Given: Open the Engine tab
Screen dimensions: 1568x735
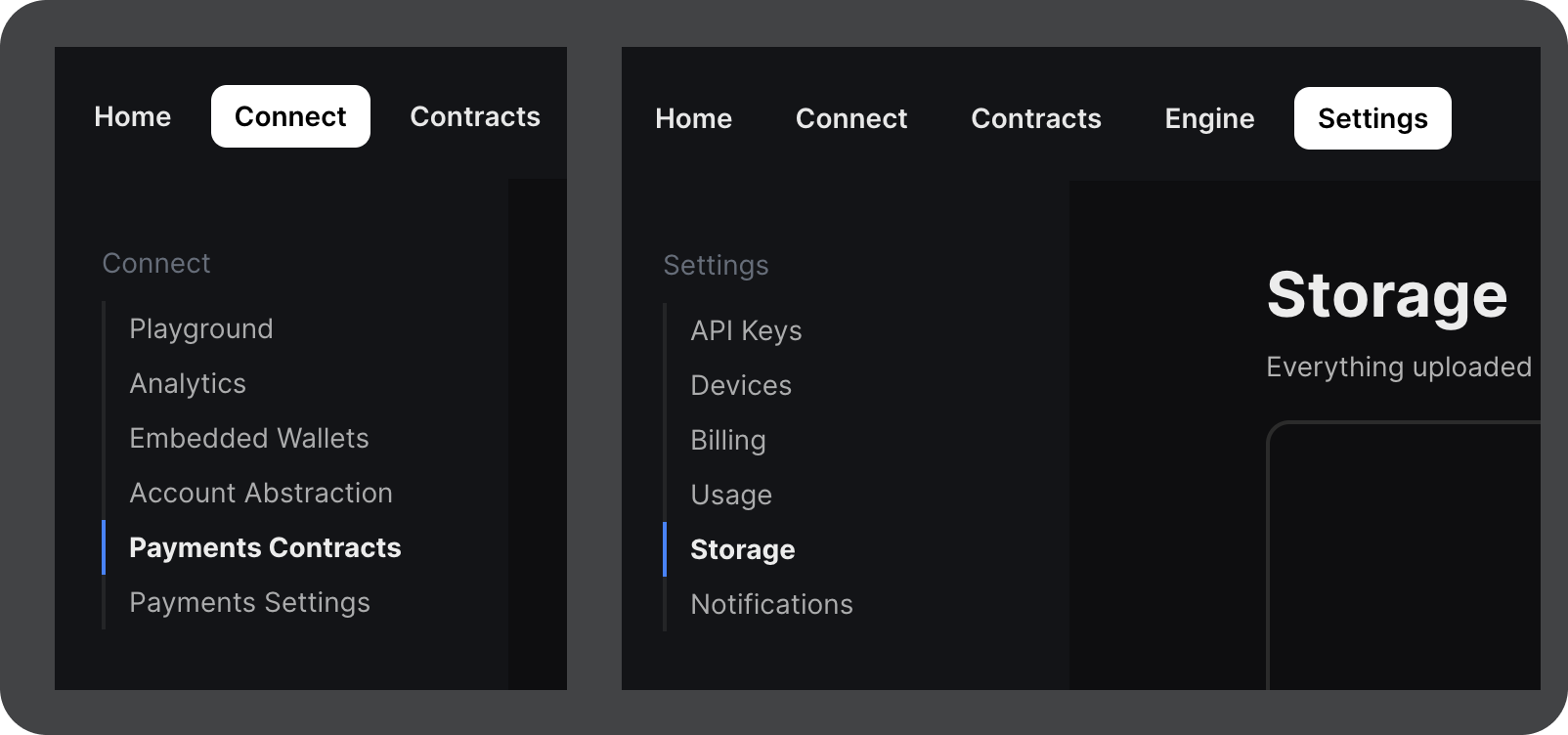Looking at the screenshot, I should [x=1209, y=118].
